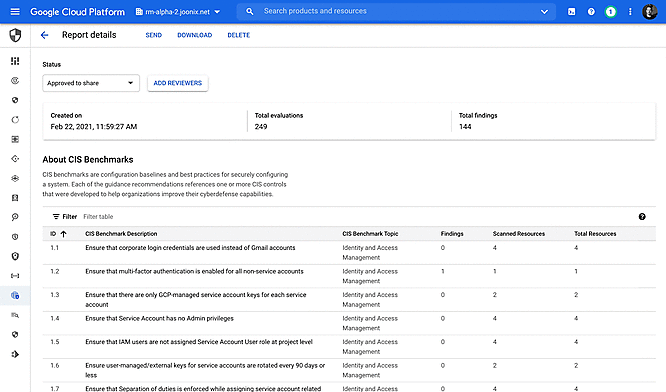The width and height of the screenshot is (666, 392).
Task: Click the highlighted Compliance sidebar icon
Action: (x=15, y=295)
